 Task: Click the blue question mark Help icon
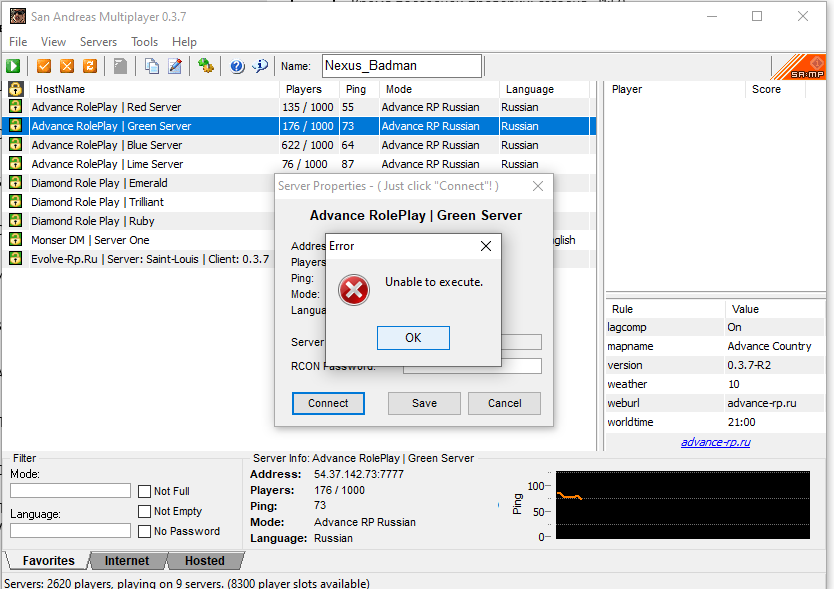tap(237, 66)
